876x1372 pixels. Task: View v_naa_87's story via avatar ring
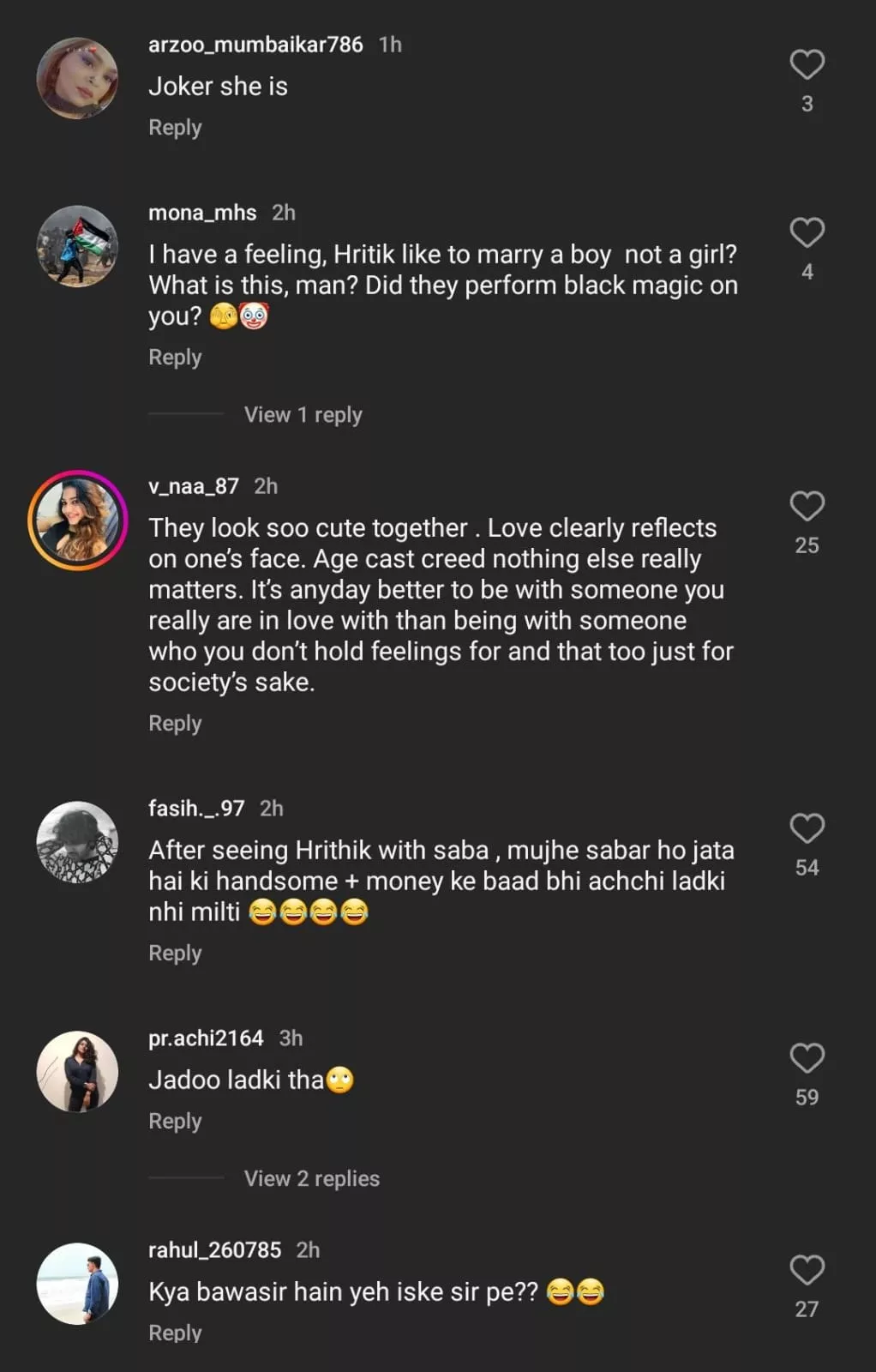pyautogui.click(x=77, y=520)
